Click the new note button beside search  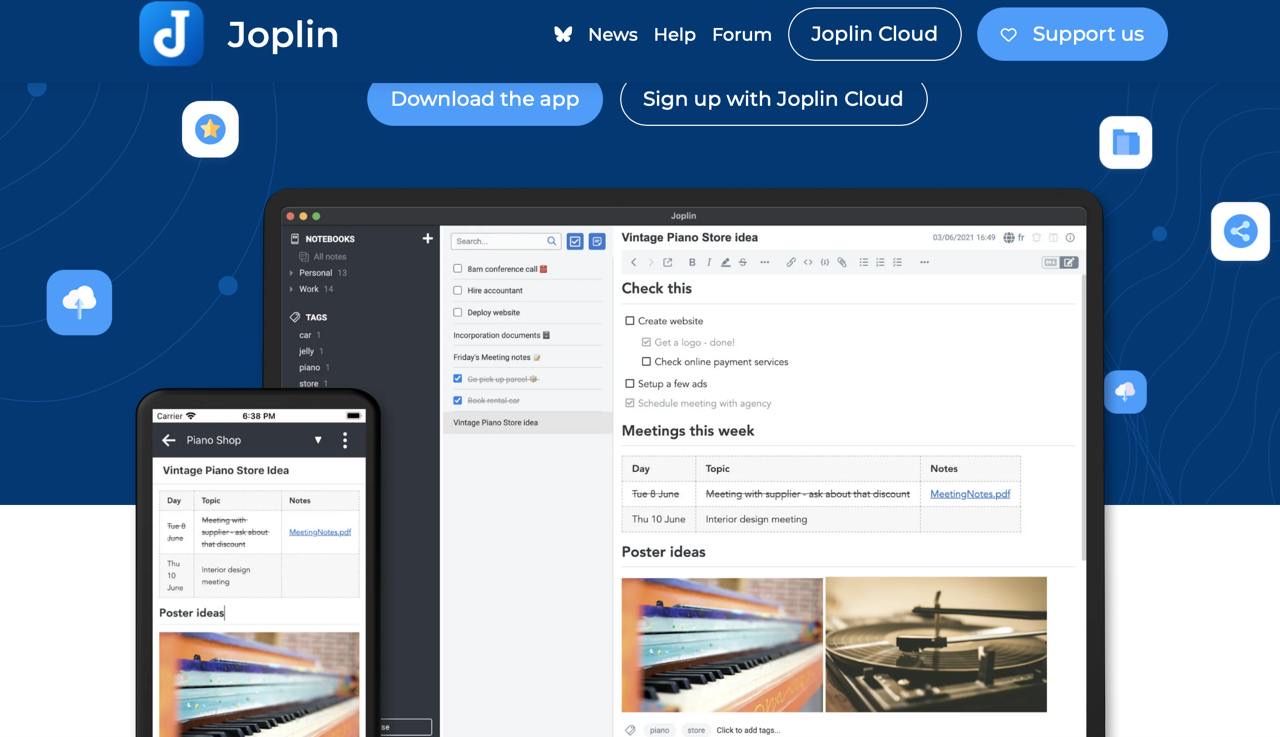(x=597, y=241)
